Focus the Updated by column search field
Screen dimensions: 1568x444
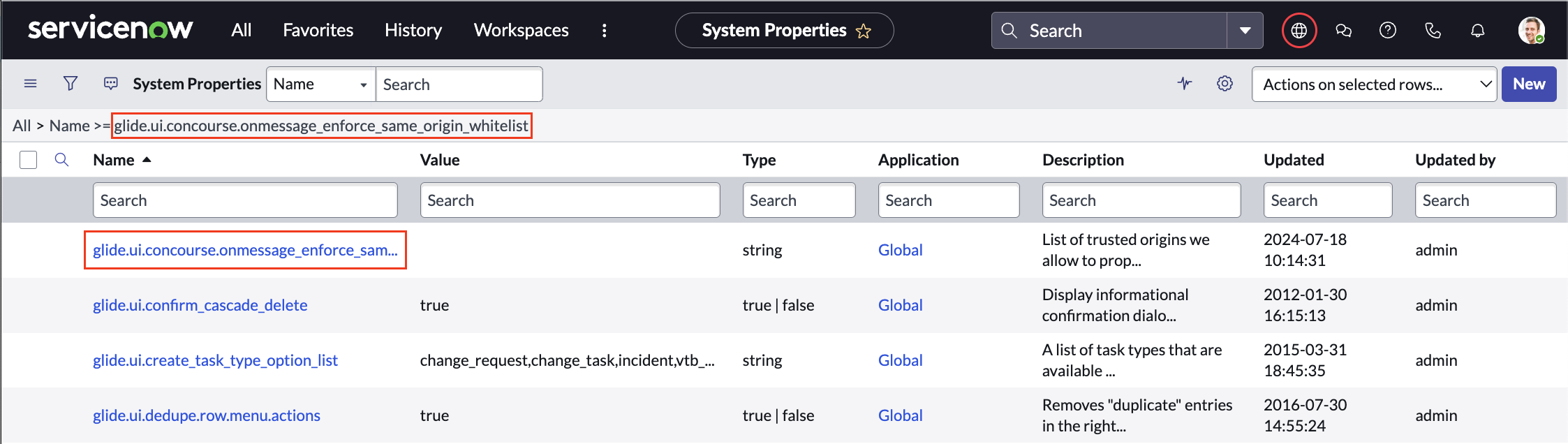1486,200
